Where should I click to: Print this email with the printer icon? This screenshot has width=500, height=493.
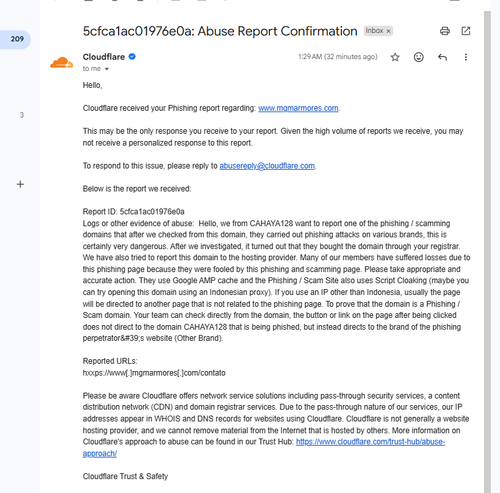445,31
